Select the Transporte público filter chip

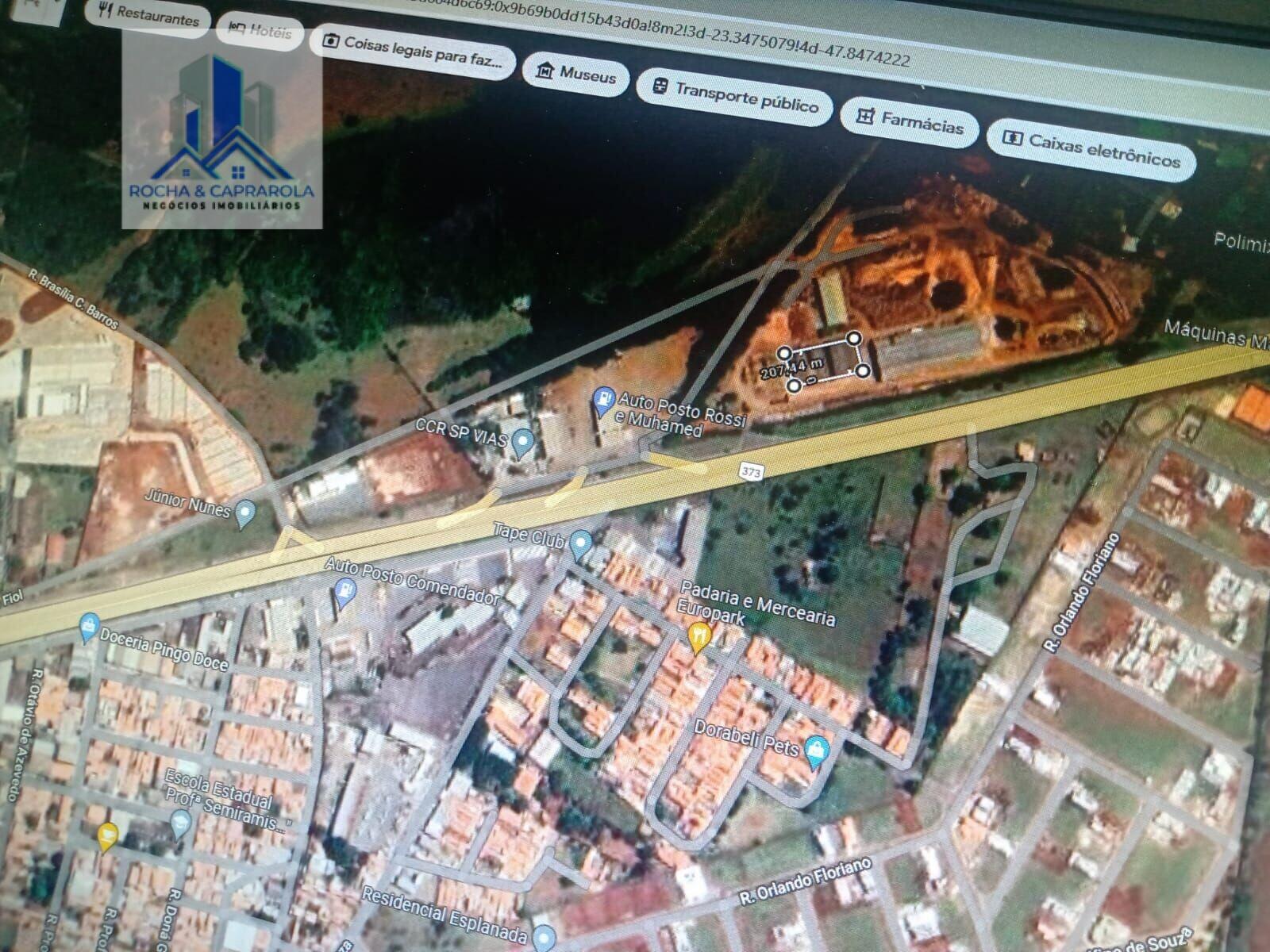735,97
